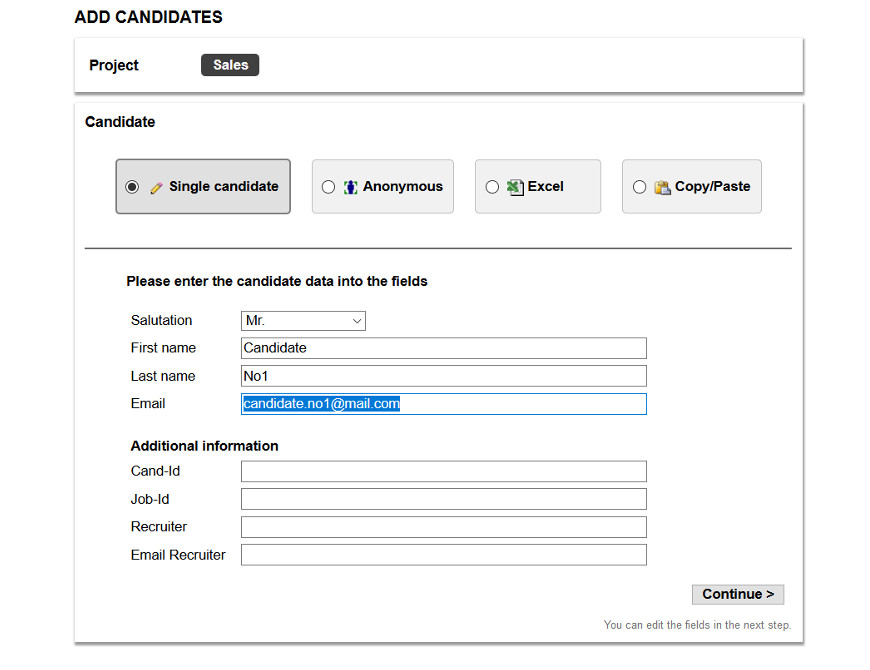
Task: Click the Excel spreadsheet icon
Action: [x=515, y=187]
